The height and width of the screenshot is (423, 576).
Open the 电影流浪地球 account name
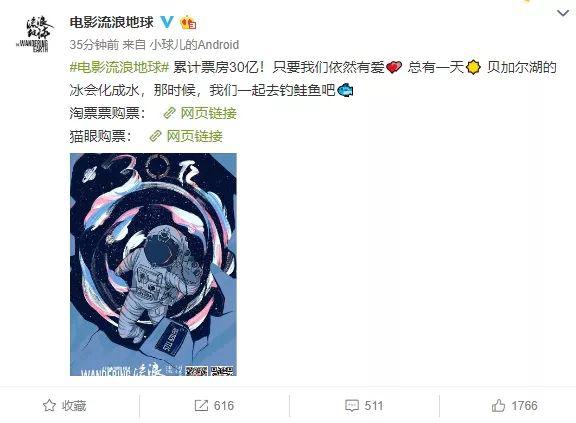(112, 22)
